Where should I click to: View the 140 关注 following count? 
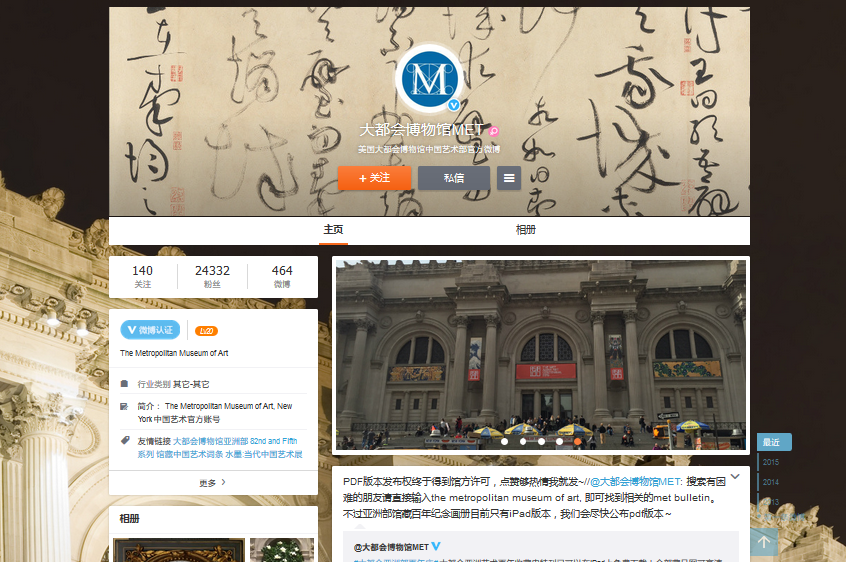coord(142,277)
